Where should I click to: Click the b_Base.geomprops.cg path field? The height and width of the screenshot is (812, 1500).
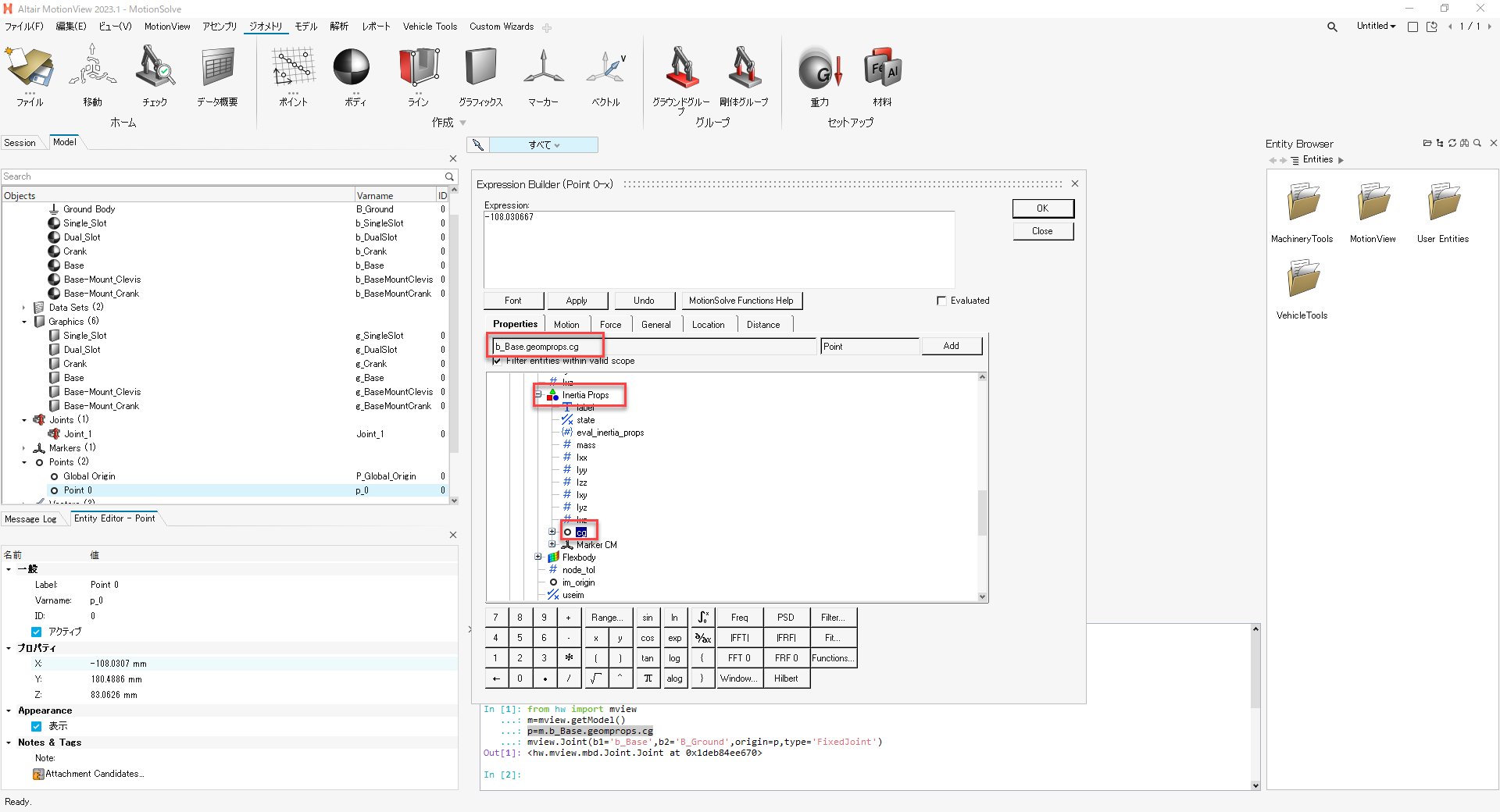pos(654,346)
